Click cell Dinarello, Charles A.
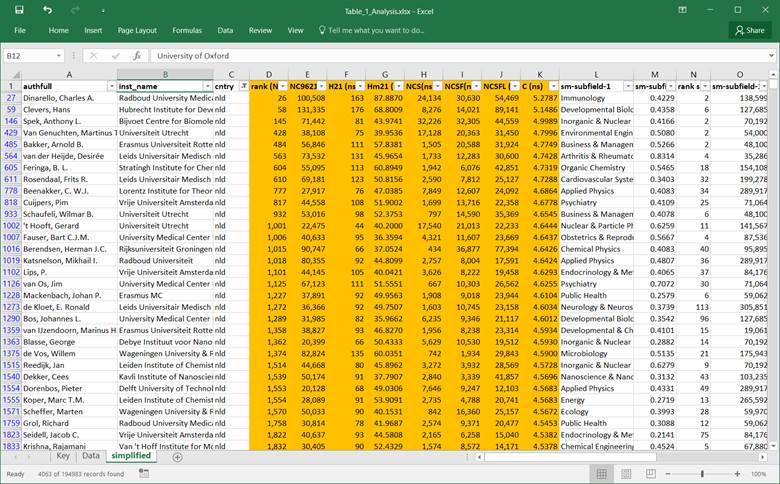 [x=69, y=98]
